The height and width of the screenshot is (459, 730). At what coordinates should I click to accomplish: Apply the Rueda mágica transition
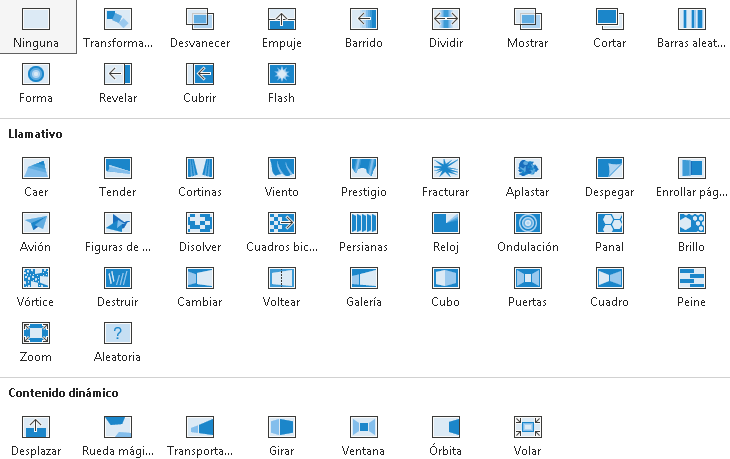(118, 436)
